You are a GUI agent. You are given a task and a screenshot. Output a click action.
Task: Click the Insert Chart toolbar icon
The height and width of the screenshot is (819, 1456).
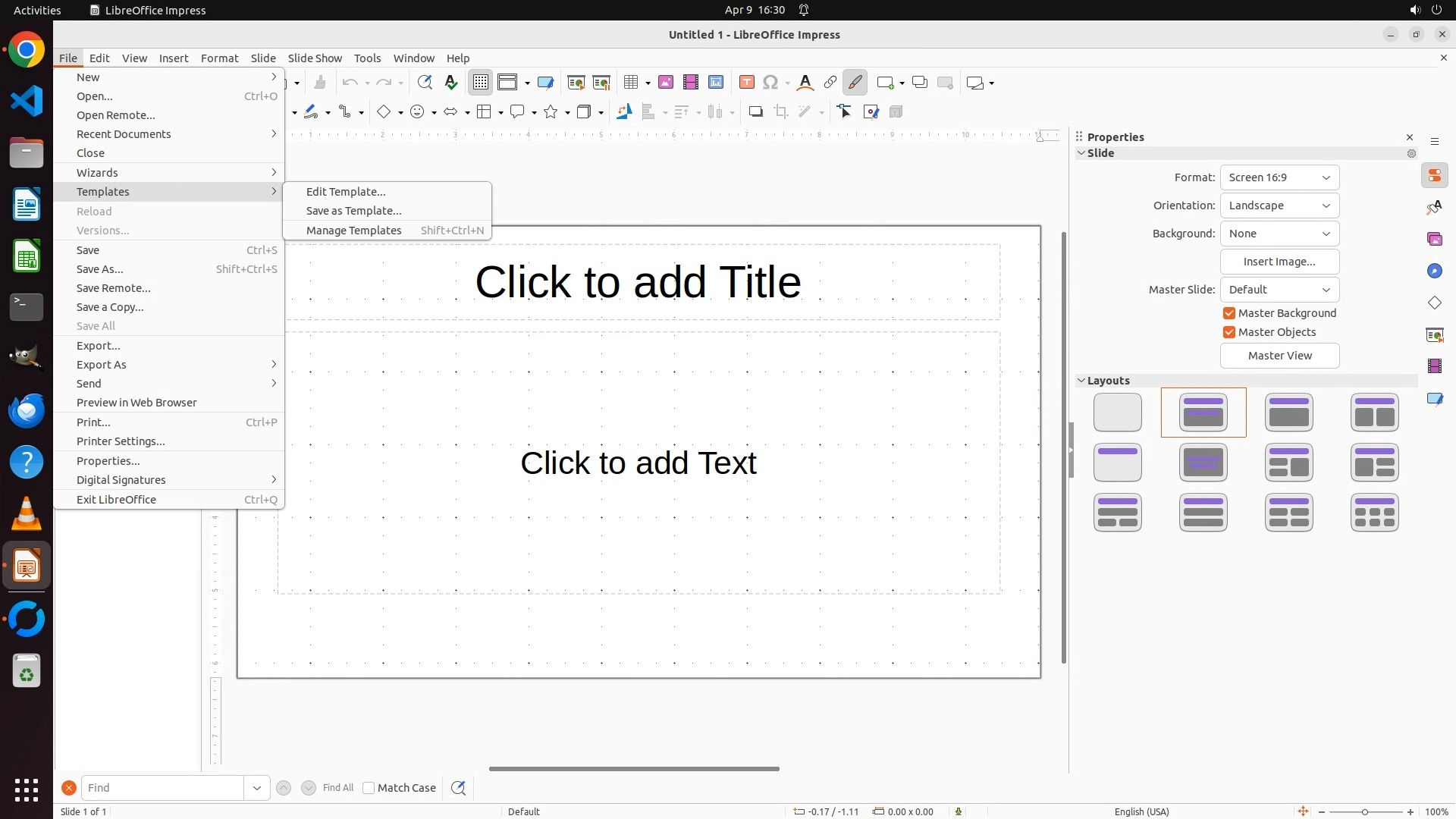[716, 83]
